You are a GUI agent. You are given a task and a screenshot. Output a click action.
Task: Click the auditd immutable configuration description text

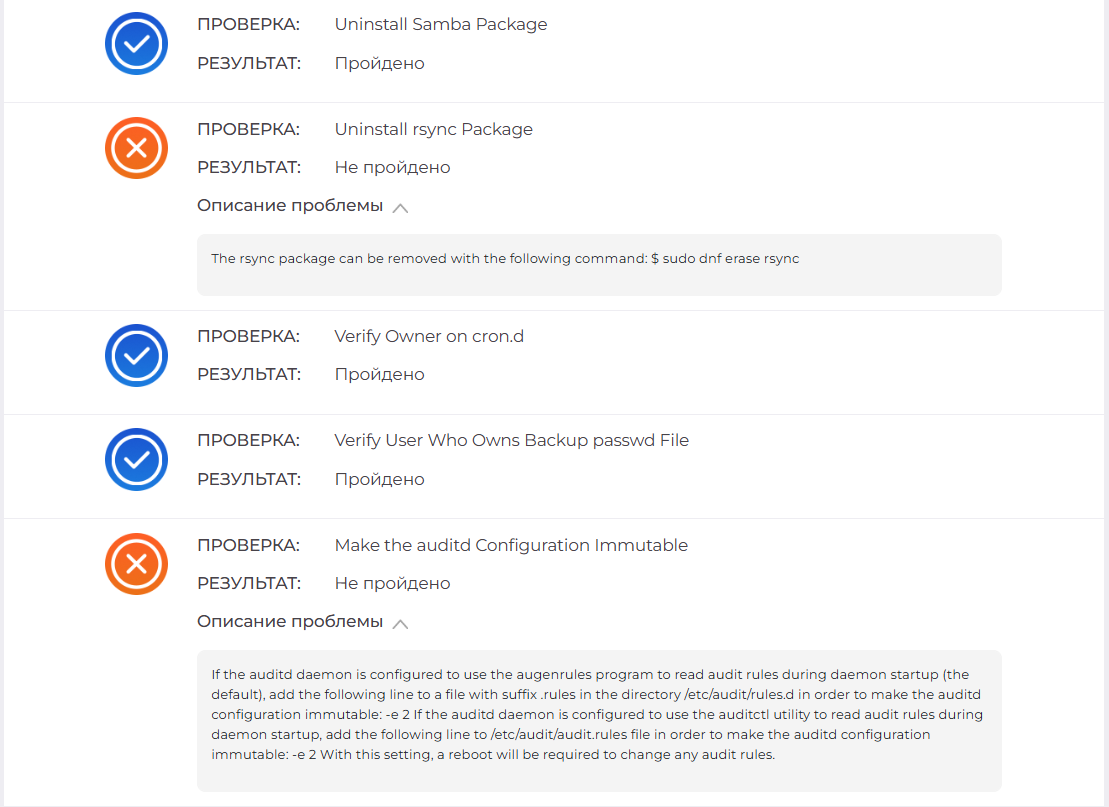tap(598, 714)
